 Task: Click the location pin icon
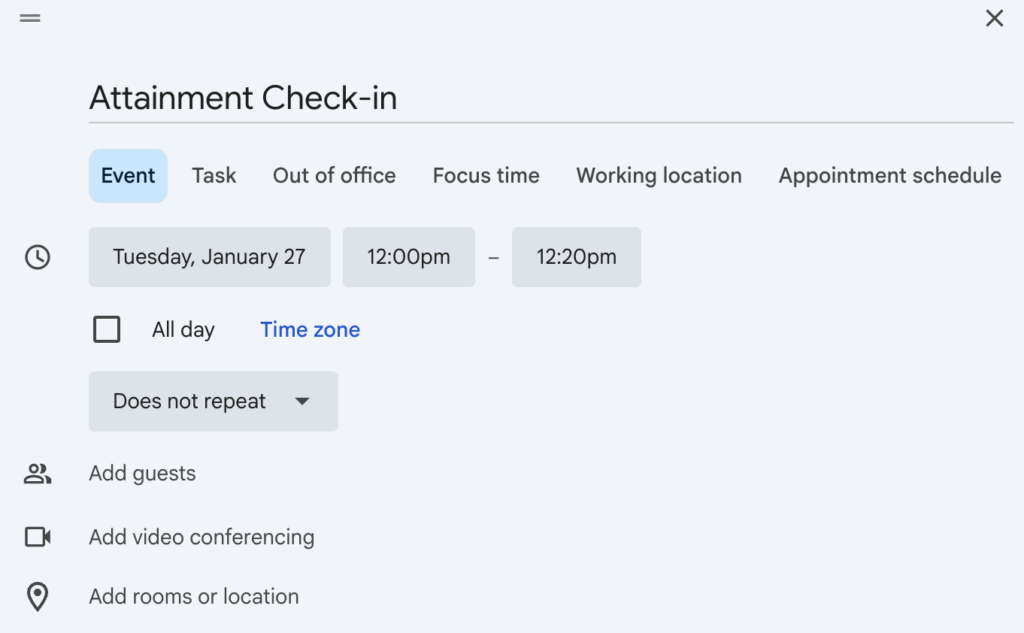coord(38,597)
